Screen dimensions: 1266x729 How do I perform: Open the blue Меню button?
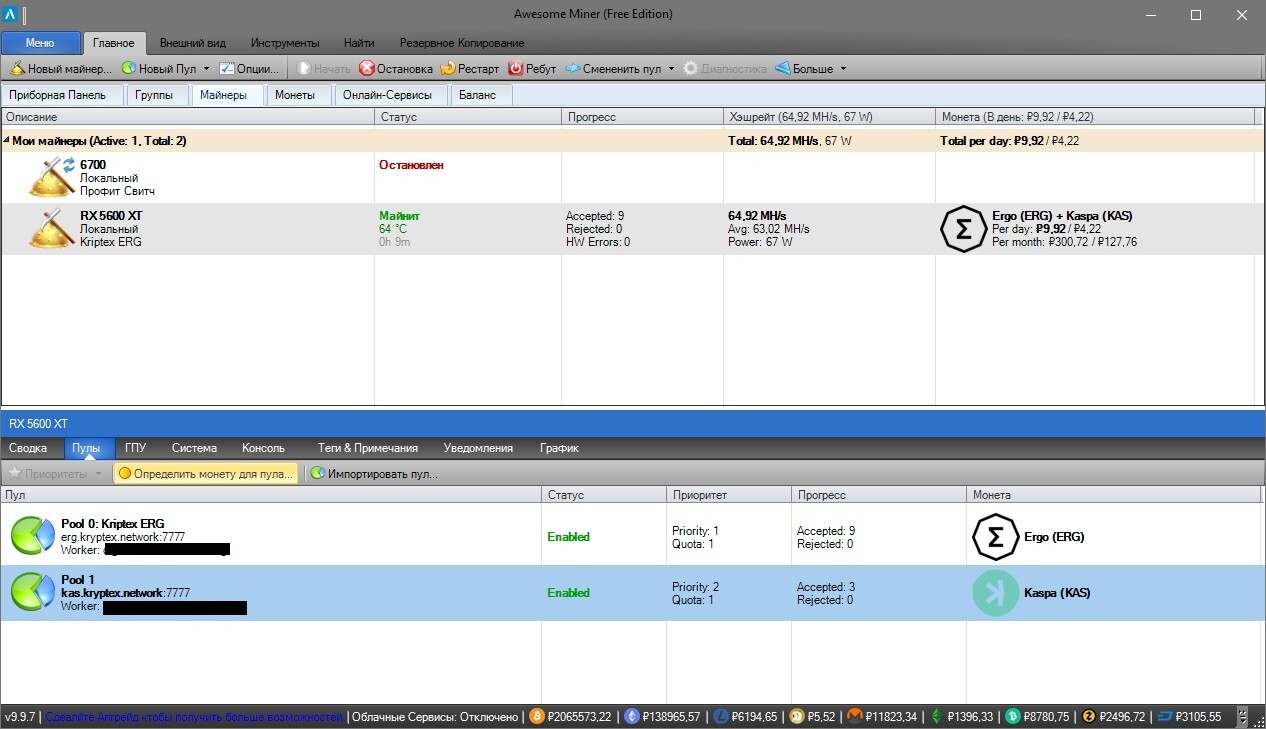point(40,43)
